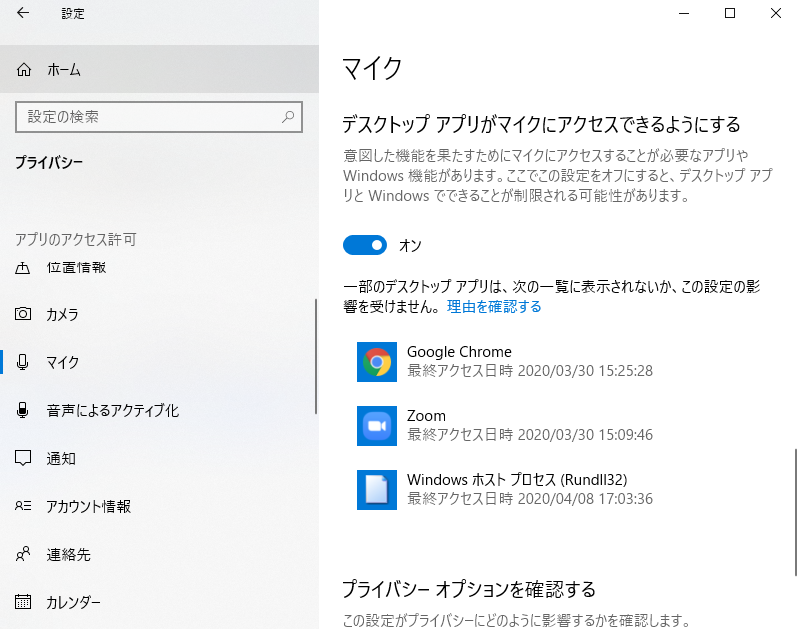This screenshot has height=629, width=798.
Task: Open the 理由を確認する link
Action: pos(494,306)
